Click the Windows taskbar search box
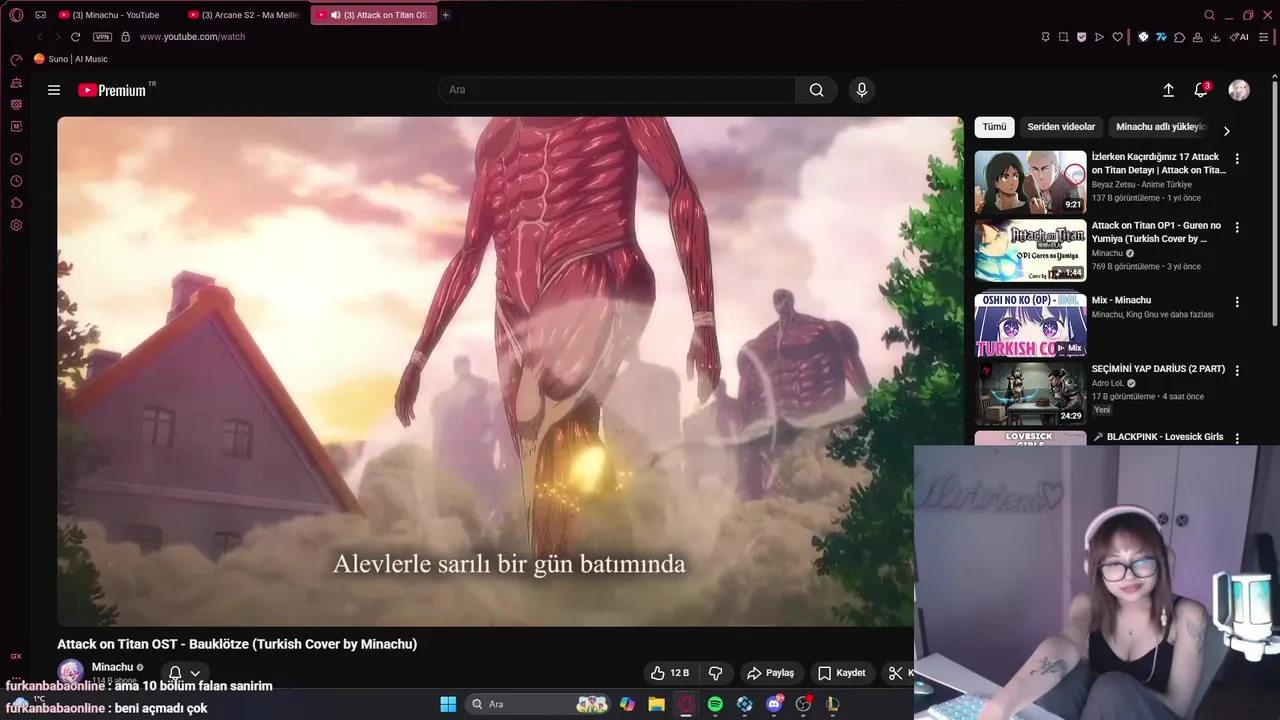This screenshot has height=720, width=1280. coord(539,704)
